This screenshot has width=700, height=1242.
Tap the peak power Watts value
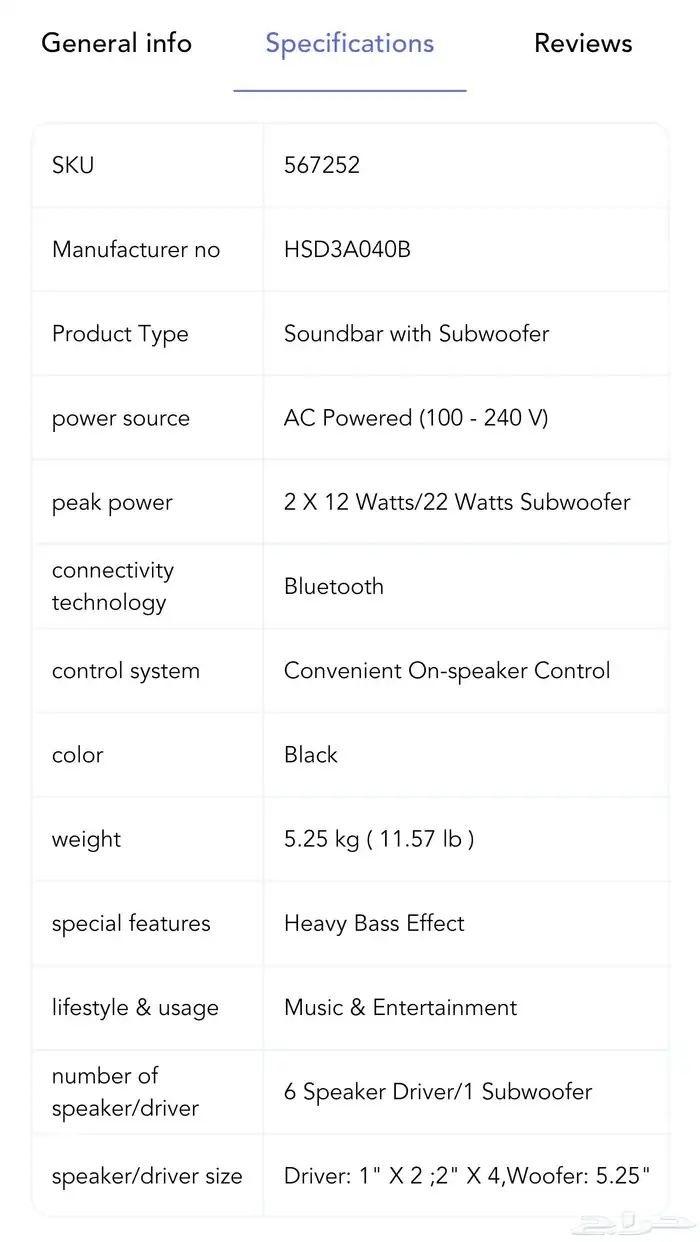coord(457,502)
